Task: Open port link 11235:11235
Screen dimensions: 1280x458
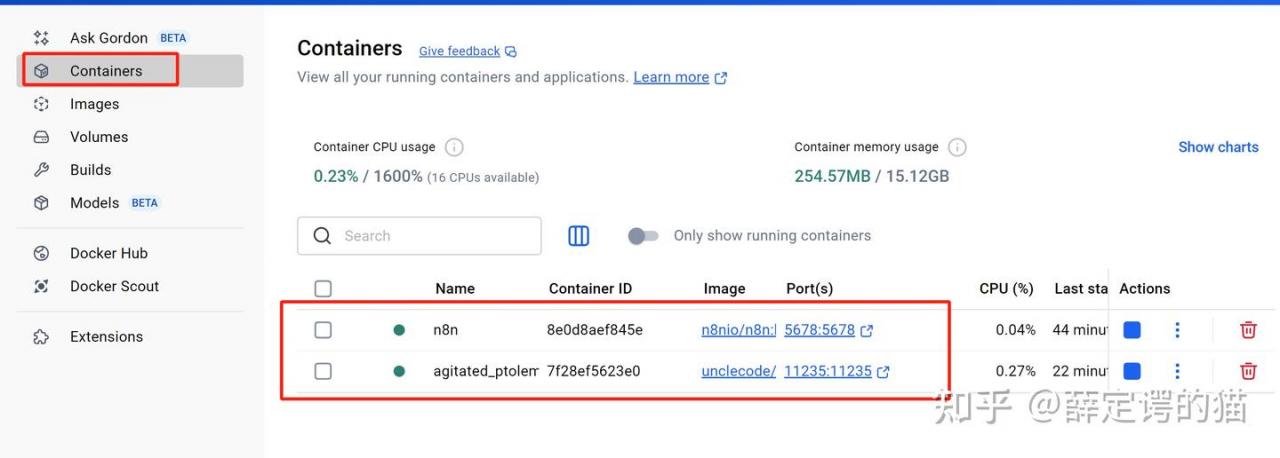Action: [827, 371]
